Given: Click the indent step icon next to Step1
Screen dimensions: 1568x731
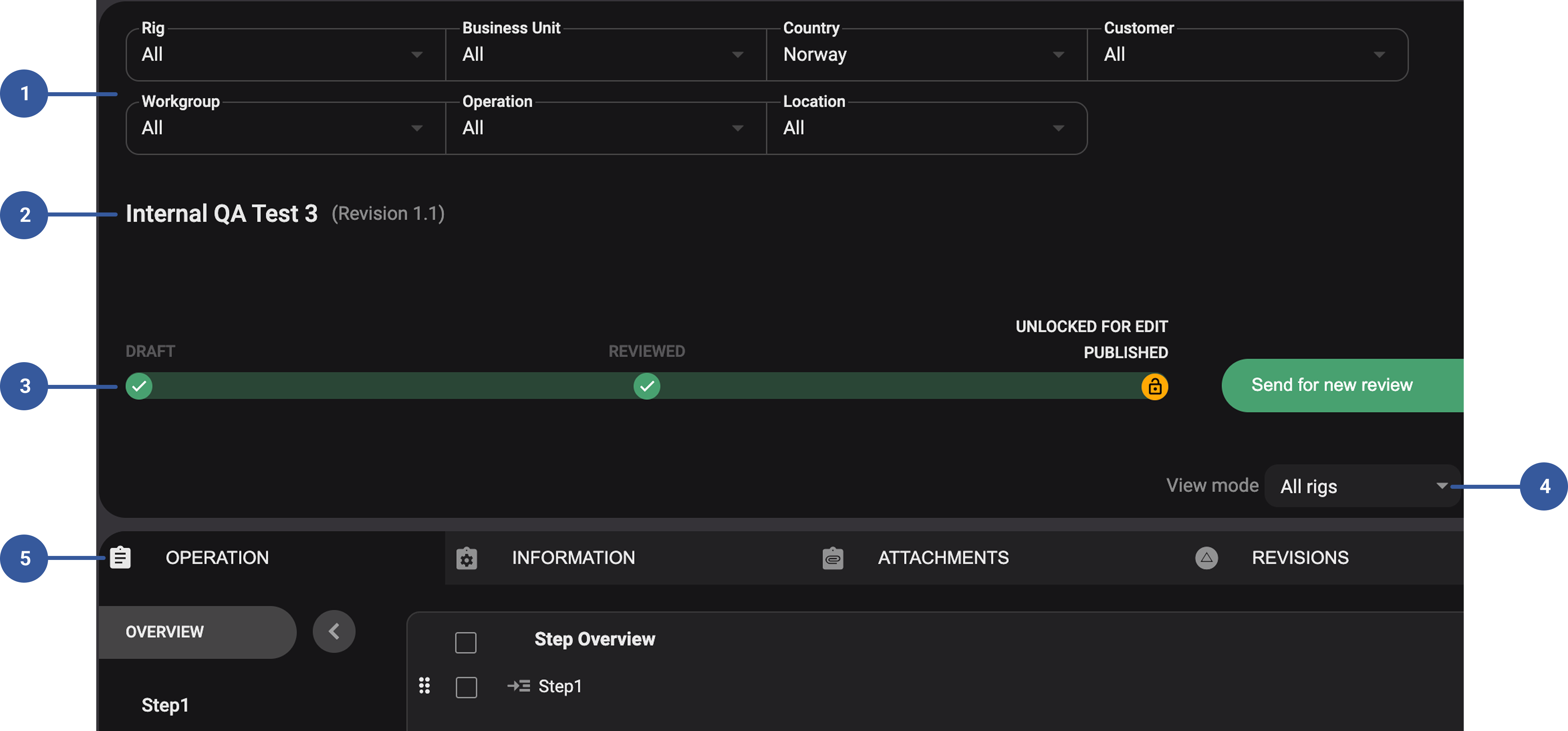Looking at the screenshot, I should pos(518,685).
